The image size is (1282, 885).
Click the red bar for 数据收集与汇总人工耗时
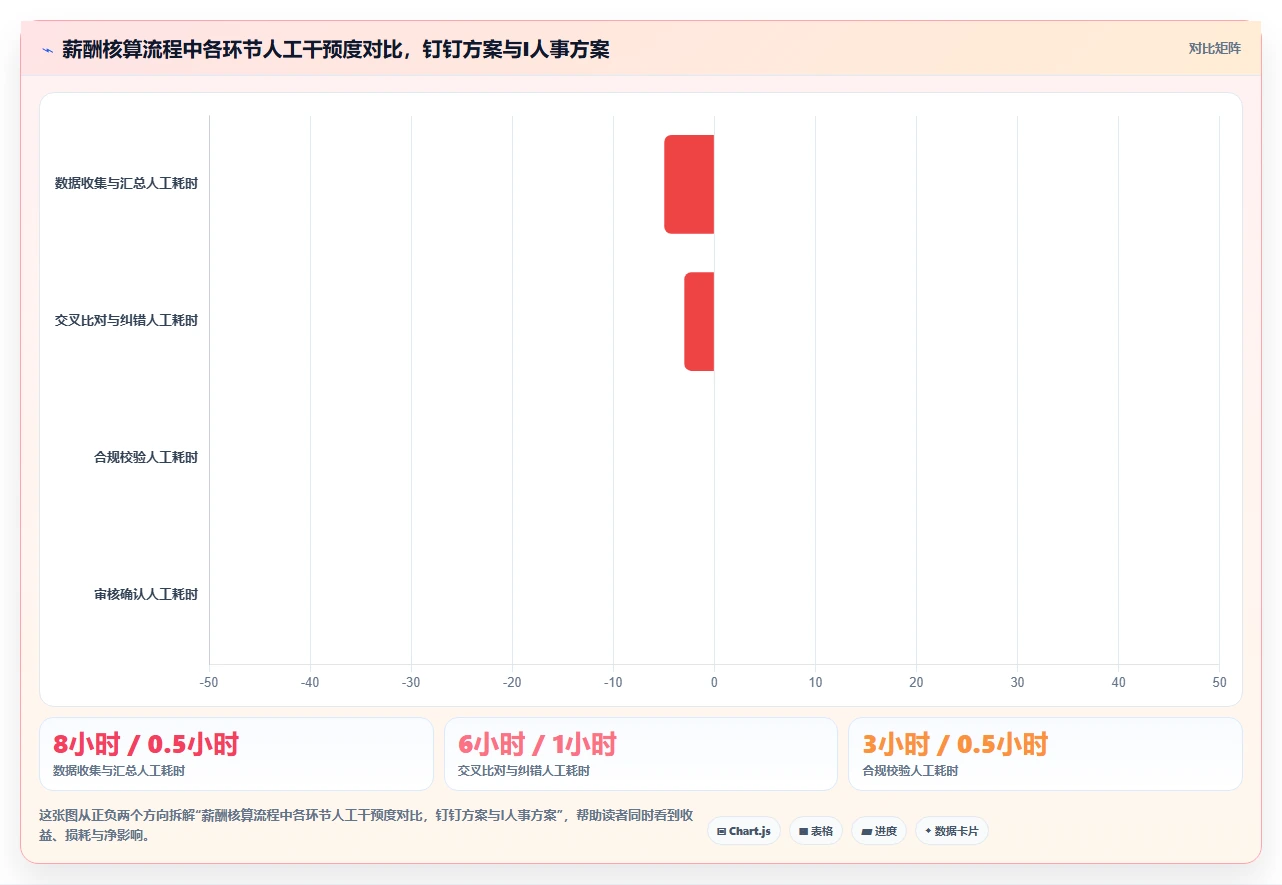click(x=689, y=184)
